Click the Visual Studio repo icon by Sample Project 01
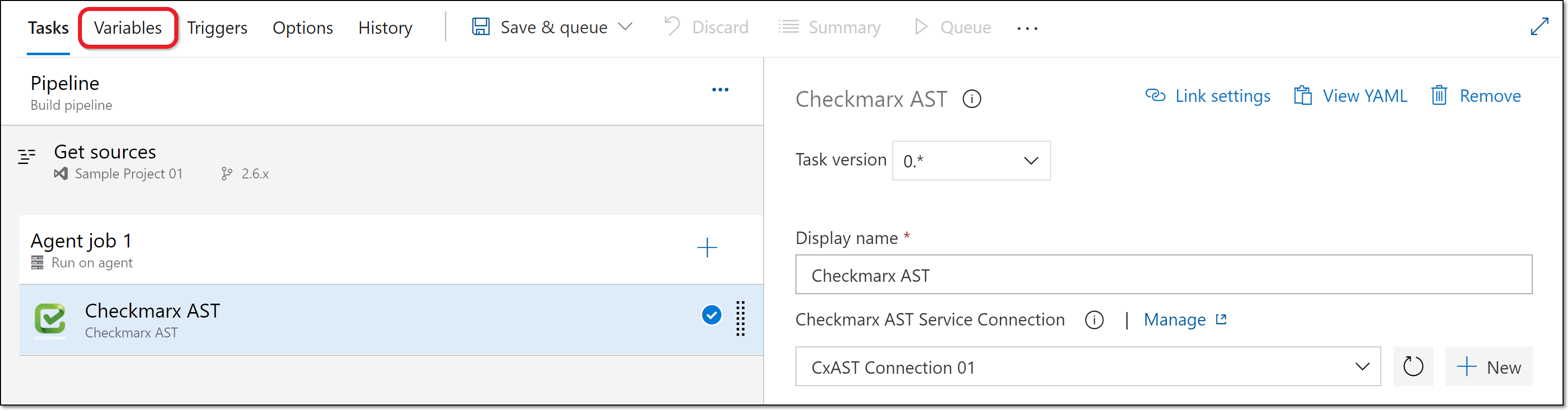The image size is (1568, 410). pyautogui.click(x=60, y=174)
